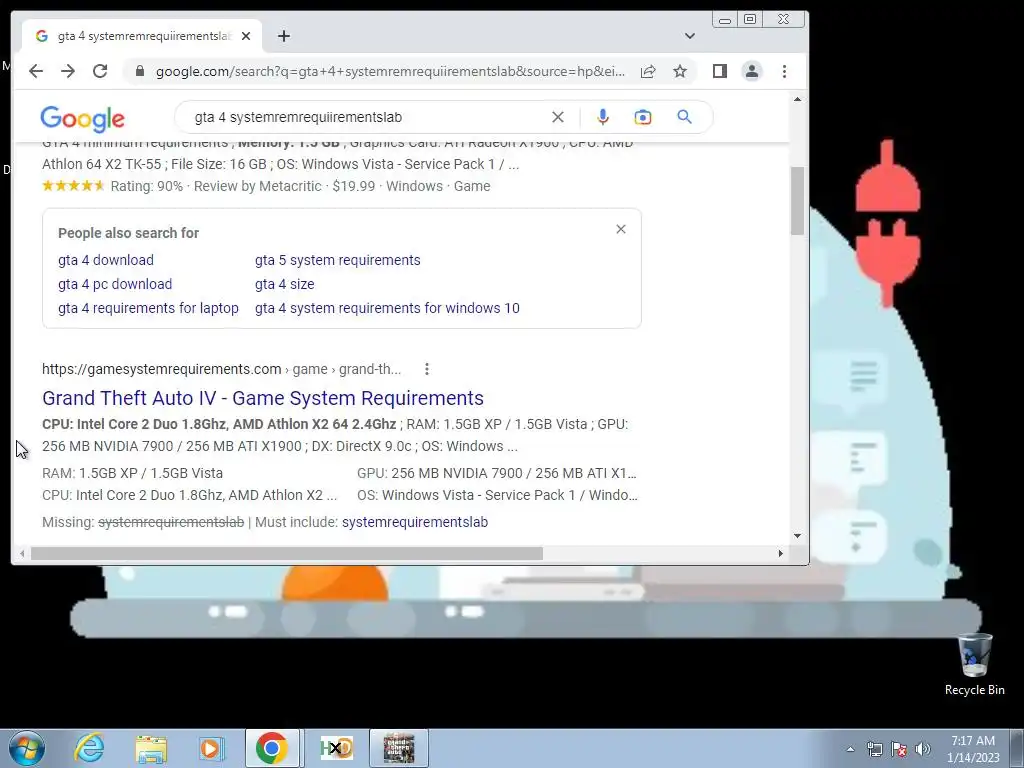This screenshot has height=768, width=1024.
Task: Open the gta 4 download suggestion
Action: point(106,260)
